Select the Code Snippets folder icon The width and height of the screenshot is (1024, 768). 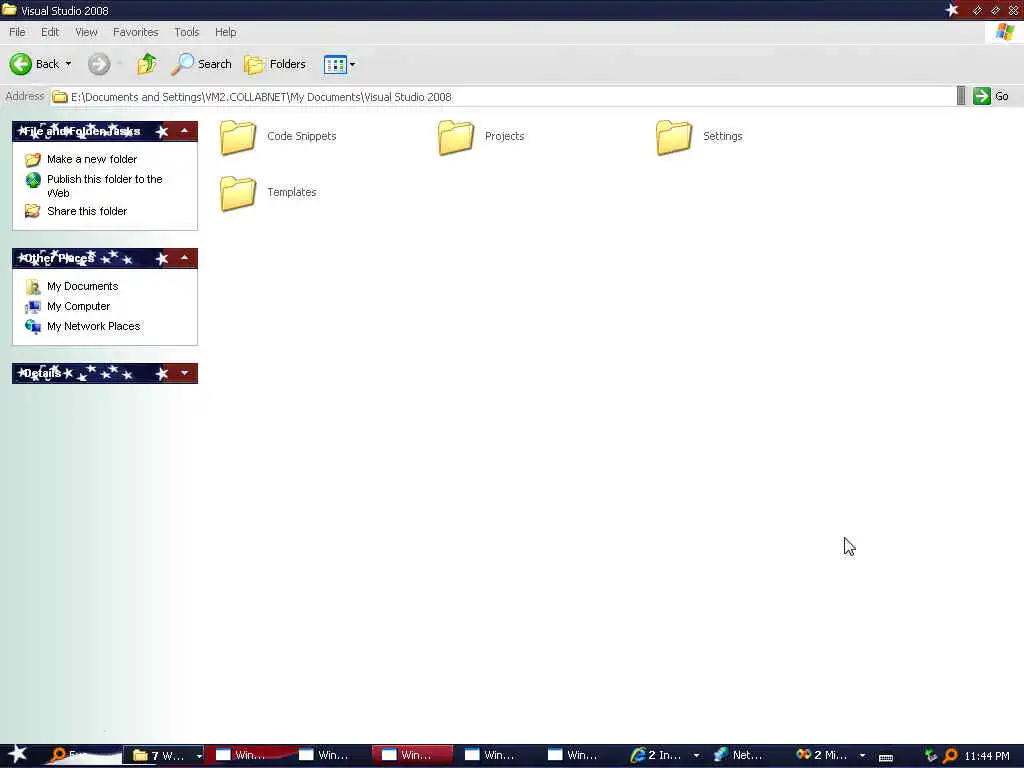point(238,137)
